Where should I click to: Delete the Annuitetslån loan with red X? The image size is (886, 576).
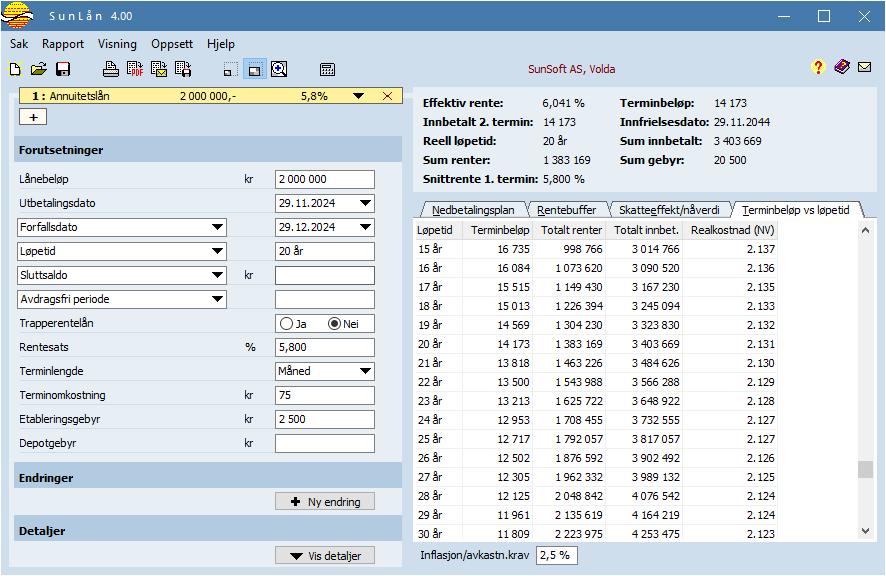(387, 96)
